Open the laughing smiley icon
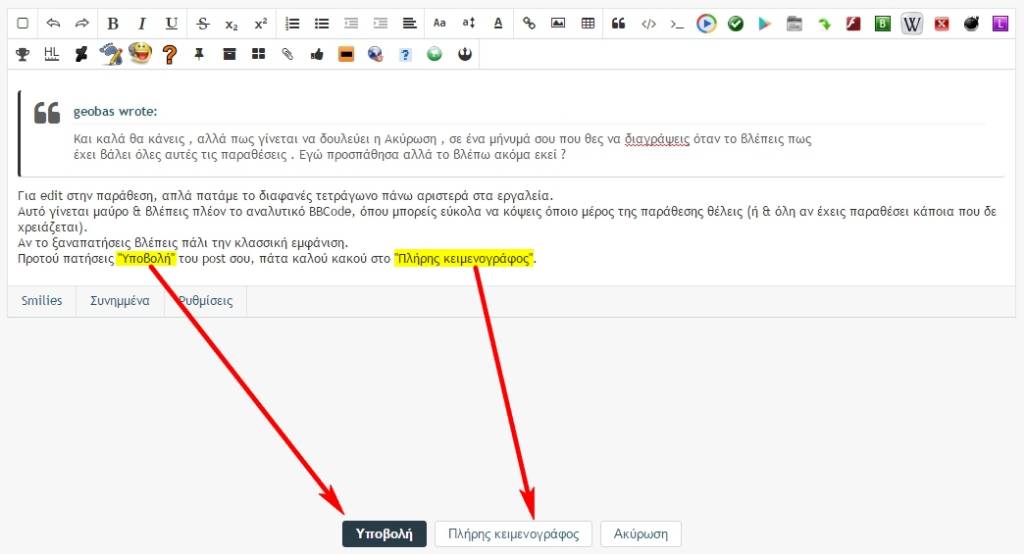 pyautogui.click(x=140, y=53)
